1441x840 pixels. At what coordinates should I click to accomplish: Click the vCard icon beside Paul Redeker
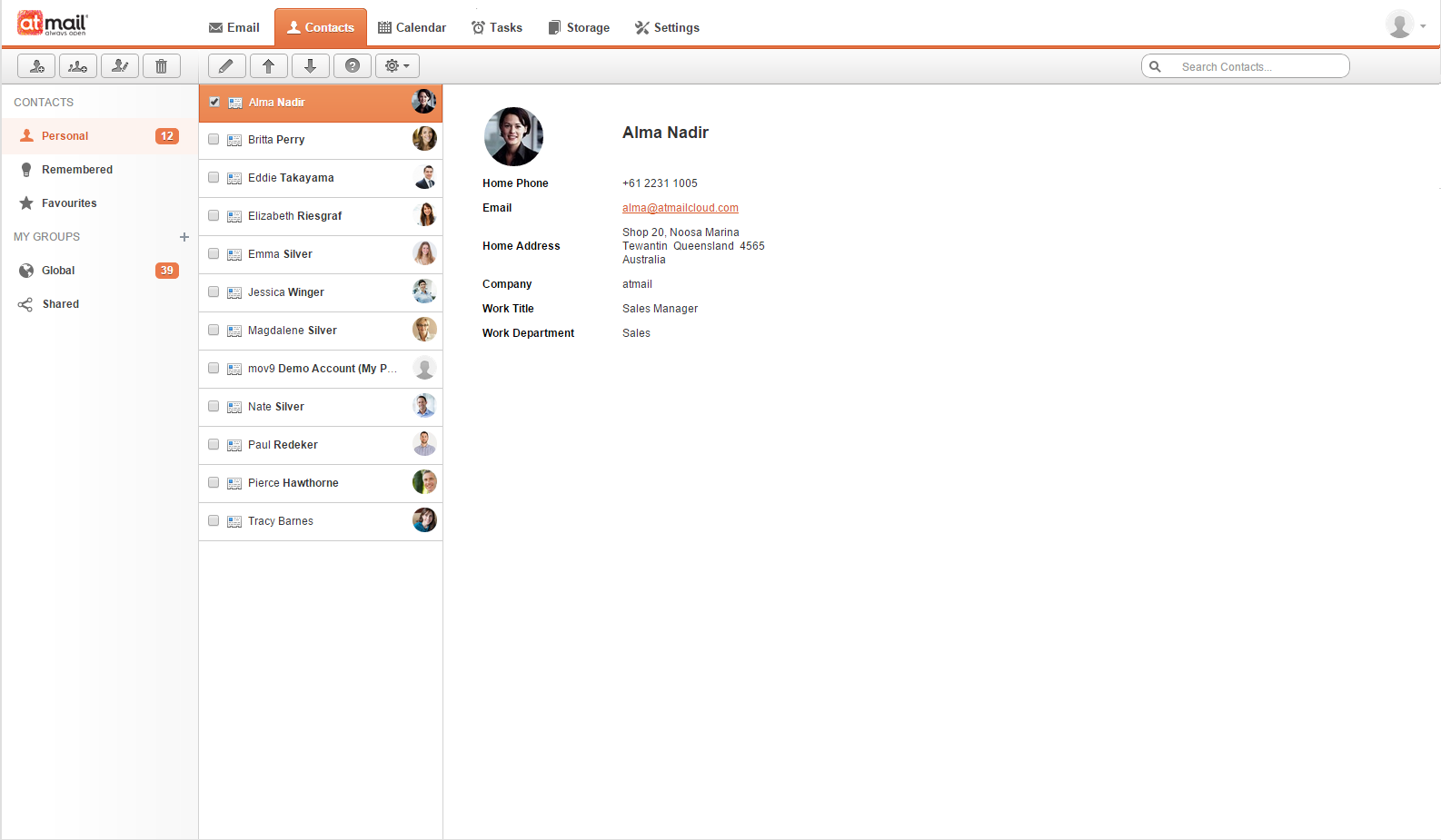[234, 445]
